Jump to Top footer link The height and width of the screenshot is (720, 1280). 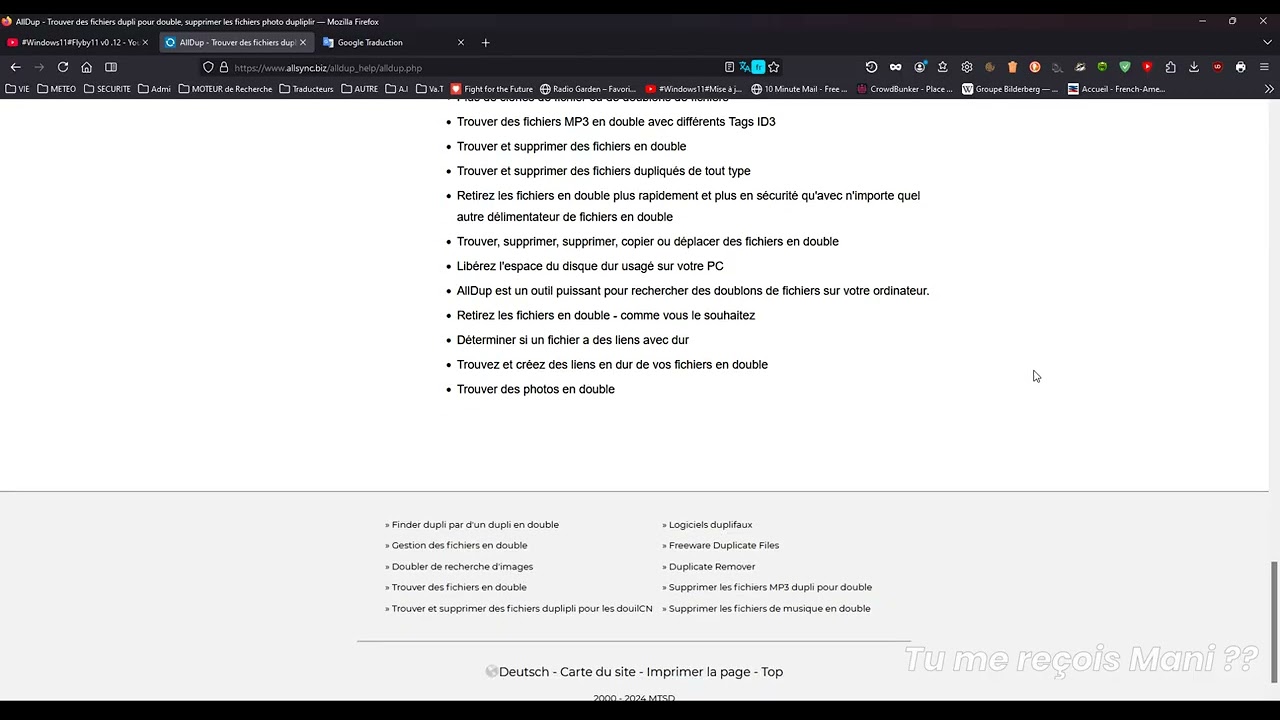point(772,672)
